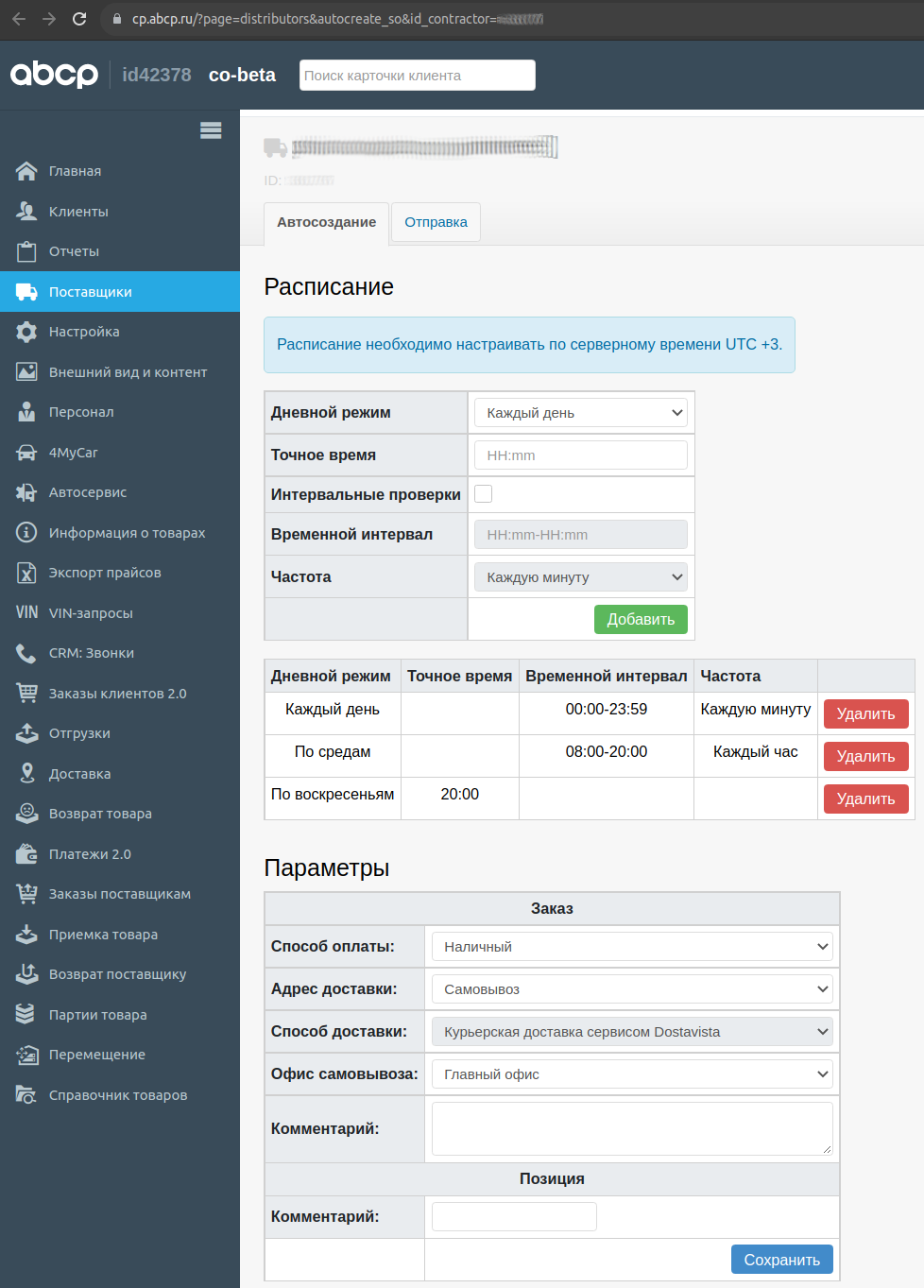The width and height of the screenshot is (924, 1288).
Task: Click the Настройка gear icon
Action: [26, 332]
